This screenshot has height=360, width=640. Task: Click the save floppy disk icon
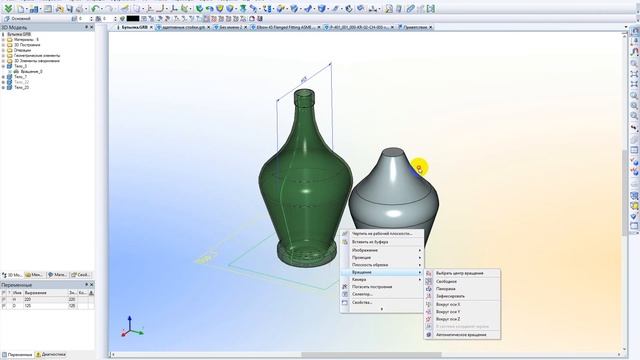tap(70, 9)
